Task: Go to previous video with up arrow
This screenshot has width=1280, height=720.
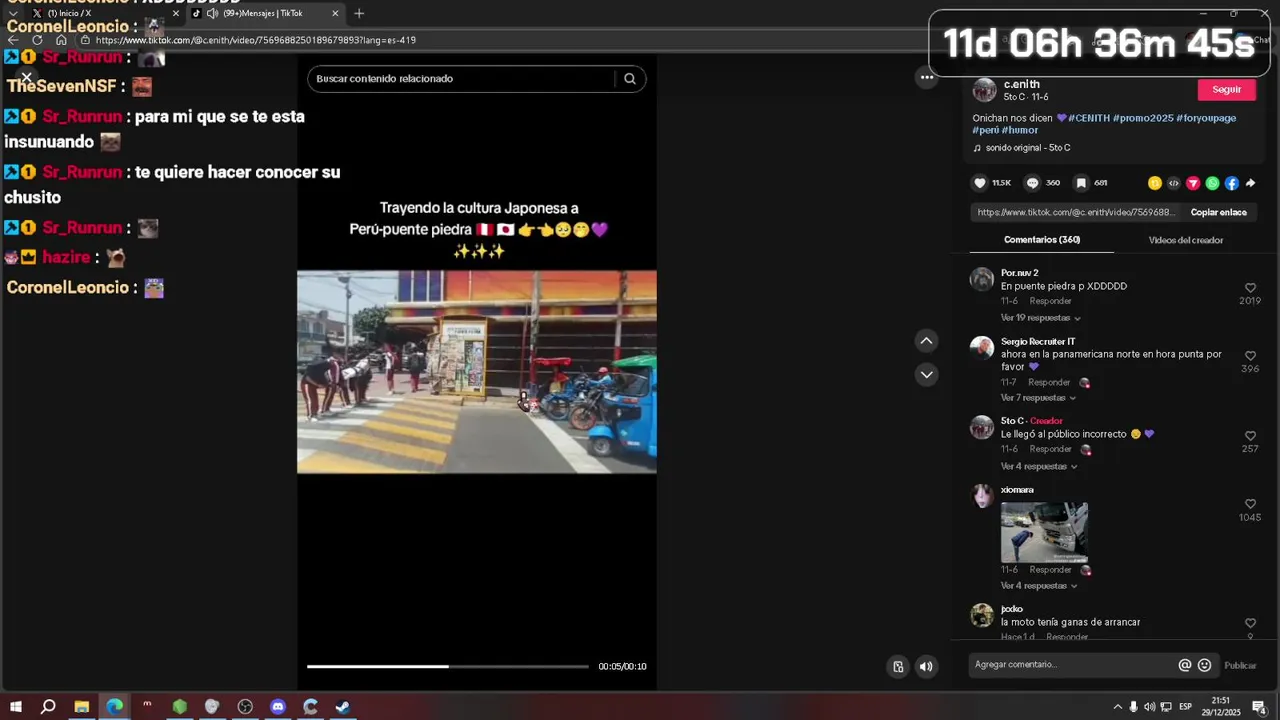Action: coord(926,341)
